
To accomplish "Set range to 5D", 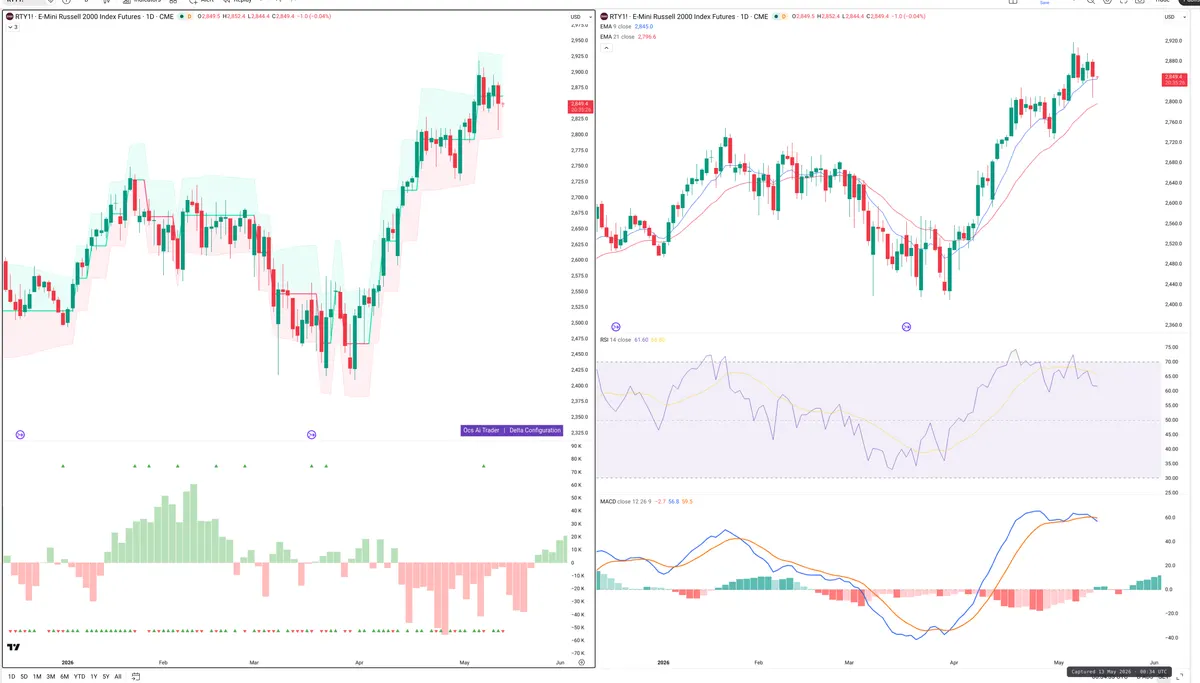I will (24, 676).
